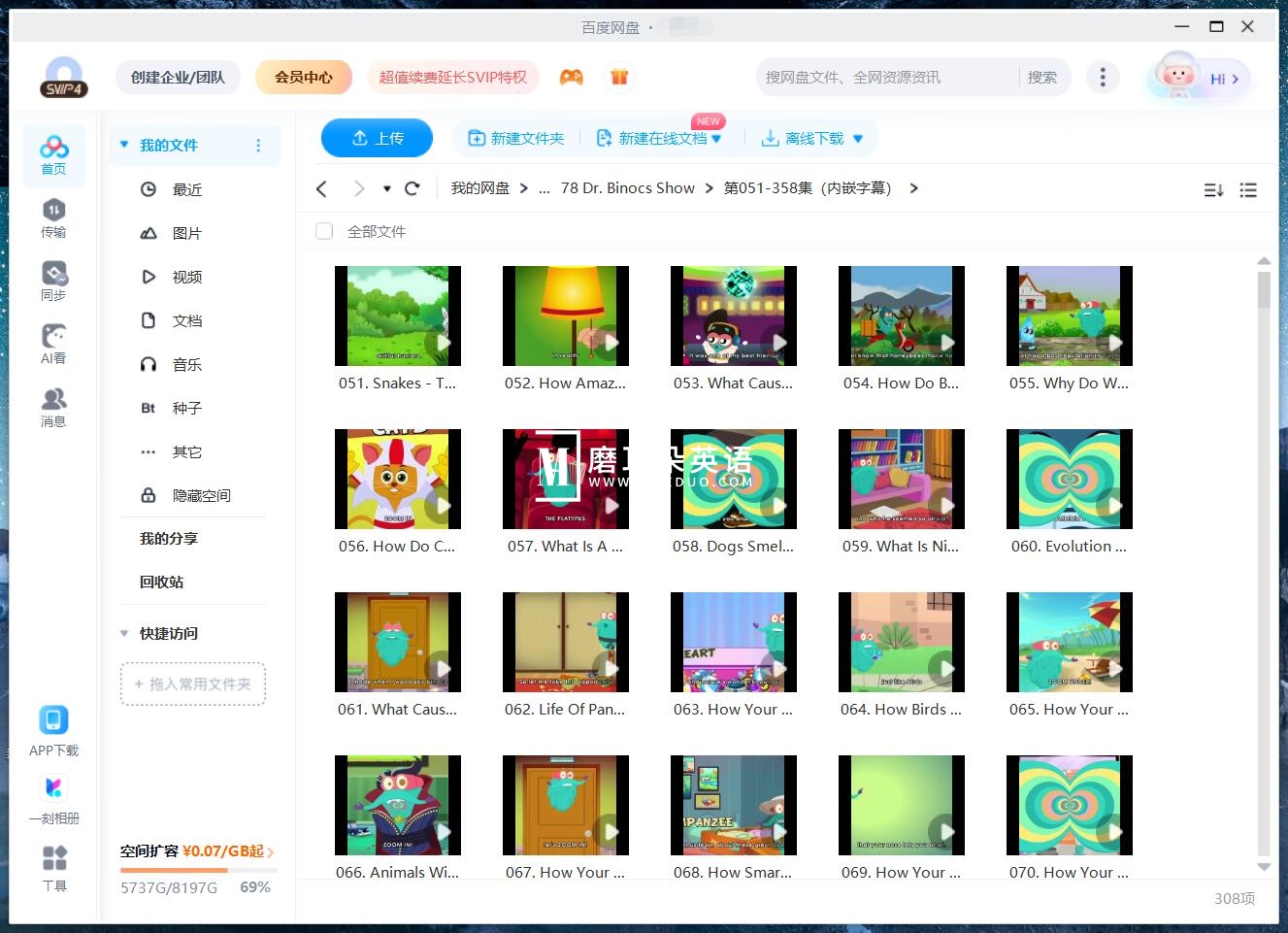Refresh the current folder view
Screen dimensions: 1288x933
tap(412, 187)
